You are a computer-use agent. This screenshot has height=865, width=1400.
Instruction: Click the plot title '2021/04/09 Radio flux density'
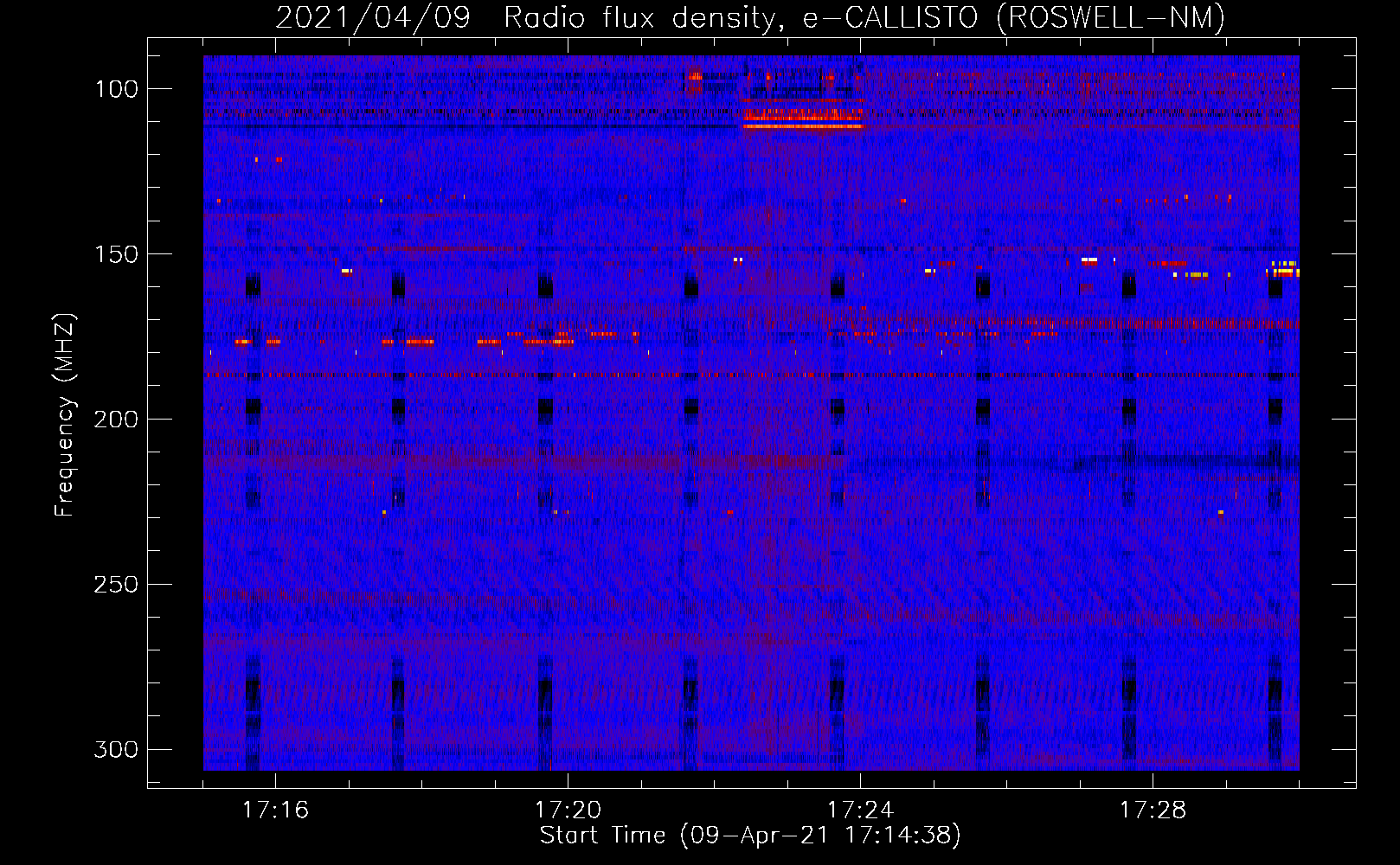[525, 17]
